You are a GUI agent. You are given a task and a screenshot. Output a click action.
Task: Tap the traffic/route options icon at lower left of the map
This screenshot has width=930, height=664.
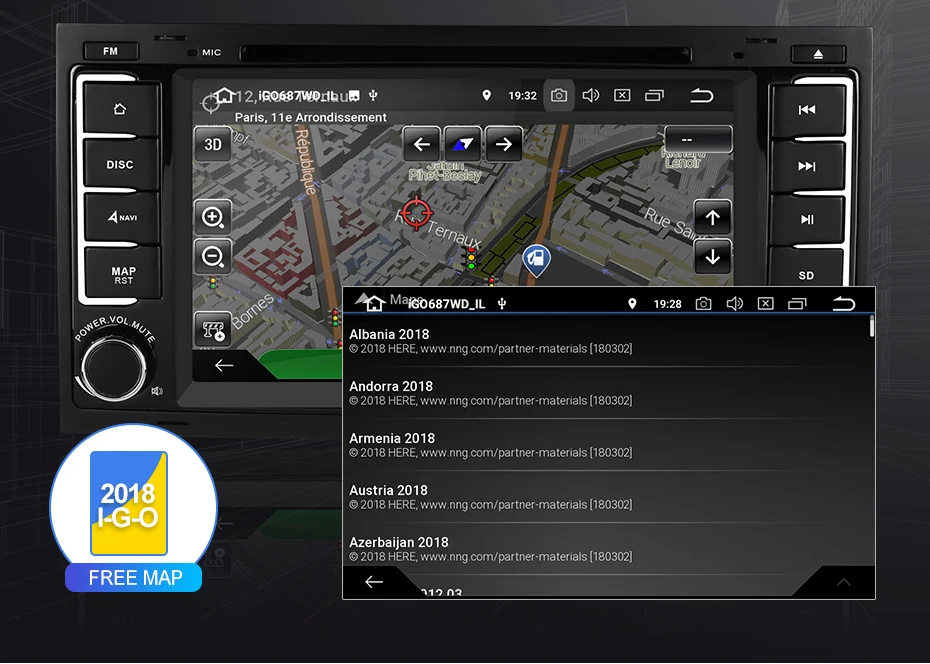(213, 330)
